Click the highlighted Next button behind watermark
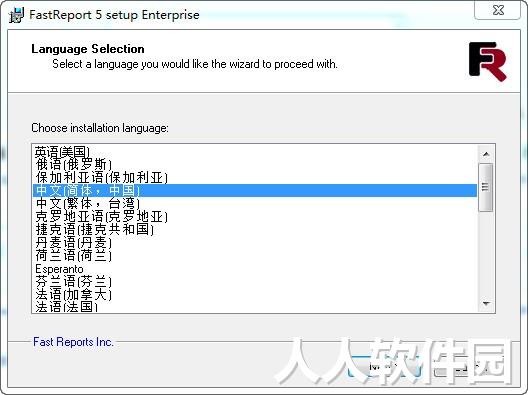The image size is (528, 395). pyautogui.click(x=384, y=367)
